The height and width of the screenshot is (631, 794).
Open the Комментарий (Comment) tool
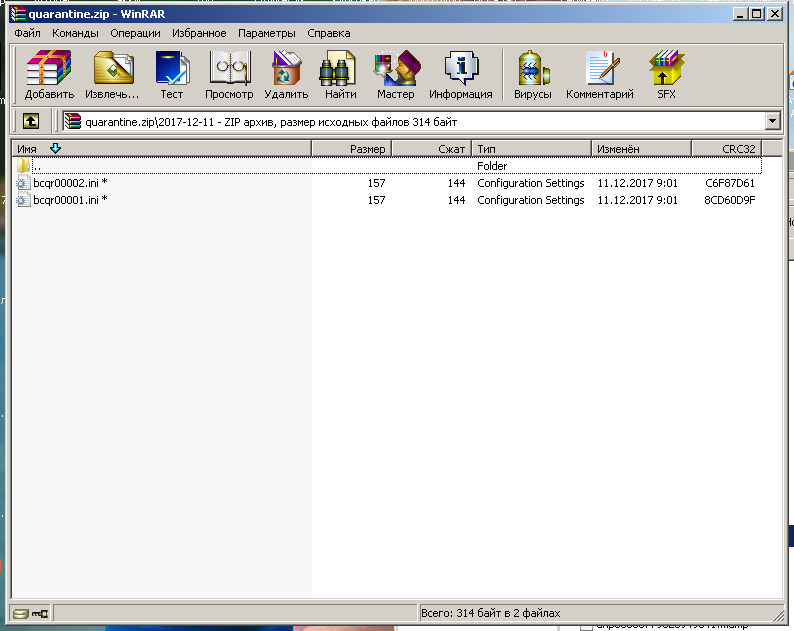tap(599, 75)
